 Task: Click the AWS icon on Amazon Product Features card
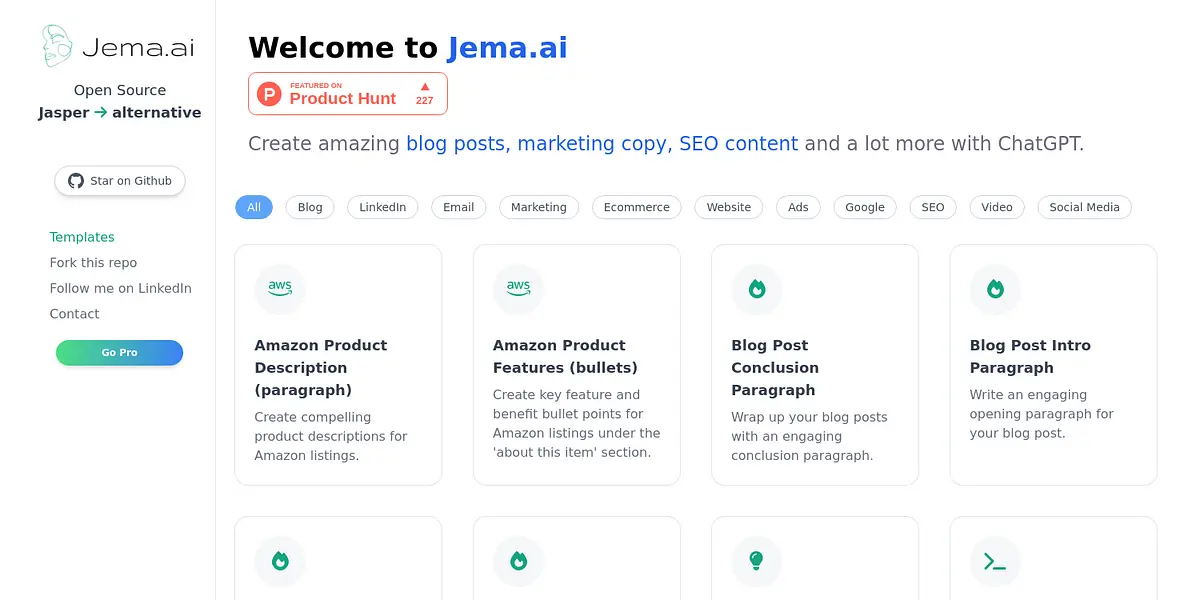(x=518, y=289)
